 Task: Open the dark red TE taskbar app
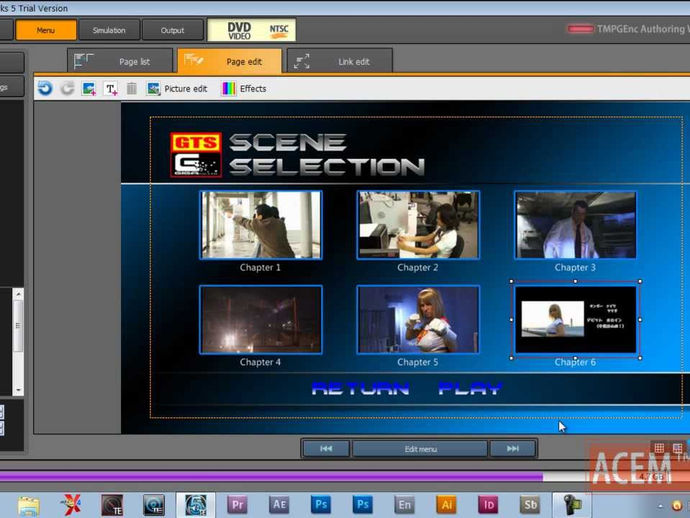click(112, 505)
